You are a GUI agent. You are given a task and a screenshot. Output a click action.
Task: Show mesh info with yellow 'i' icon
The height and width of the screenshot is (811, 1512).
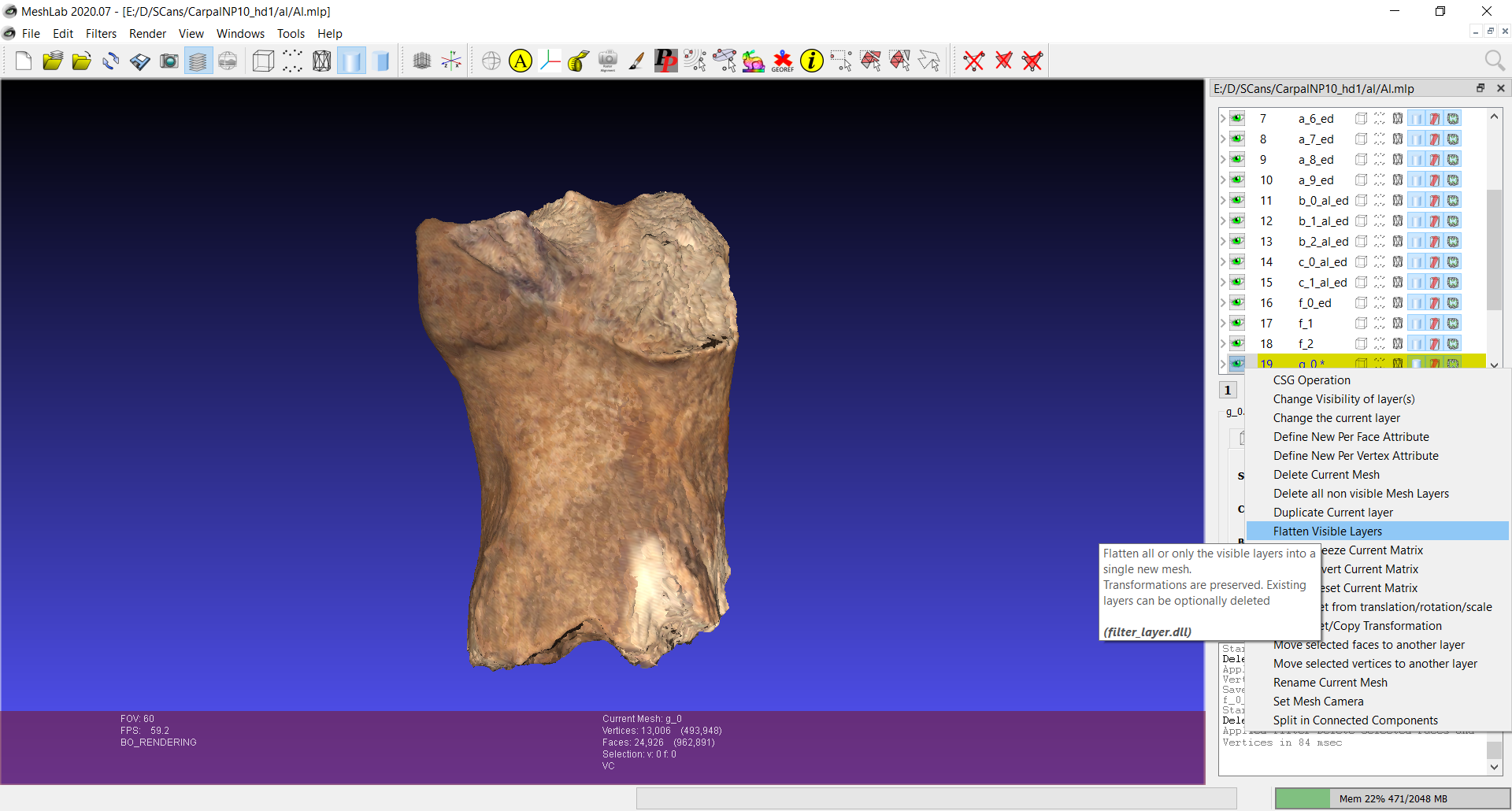[x=812, y=61]
